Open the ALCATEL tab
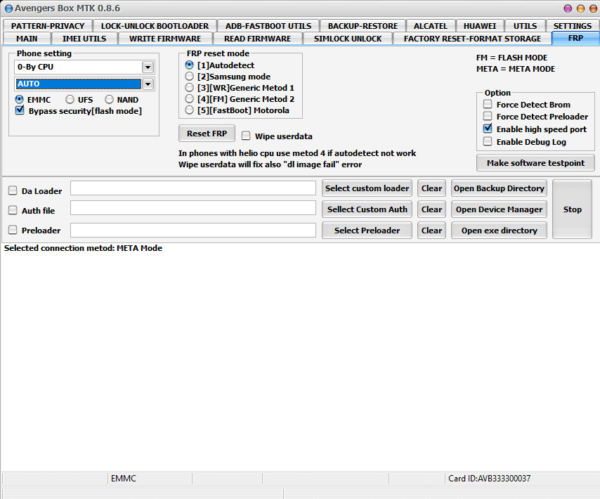This screenshot has width=600, height=499. tap(430, 26)
